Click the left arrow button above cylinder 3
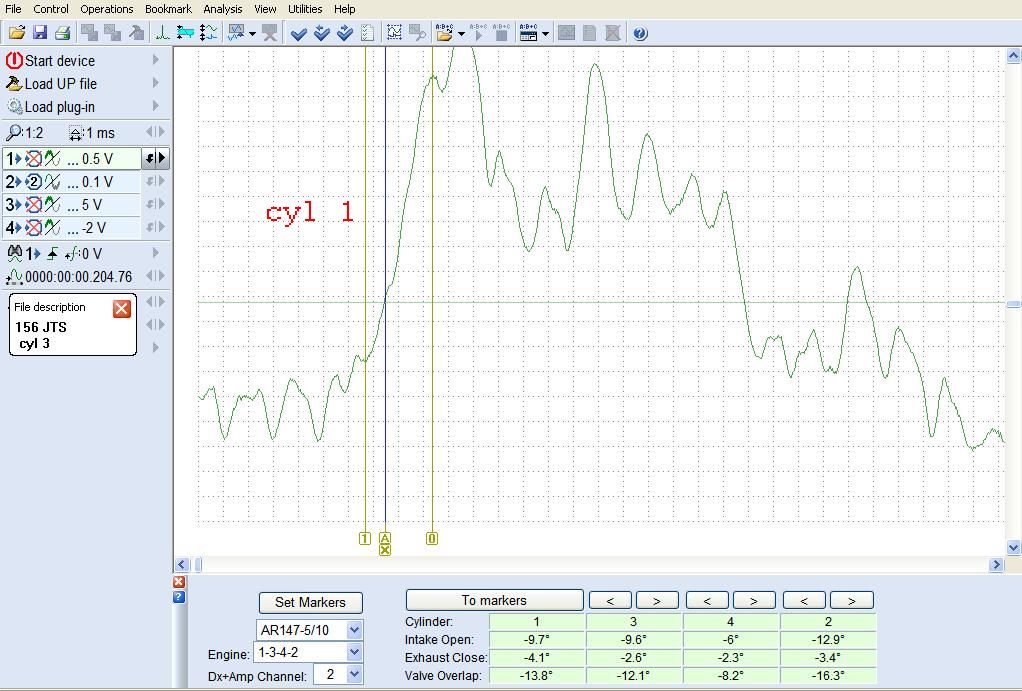This screenshot has width=1022, height=691. tap(610, 600)
